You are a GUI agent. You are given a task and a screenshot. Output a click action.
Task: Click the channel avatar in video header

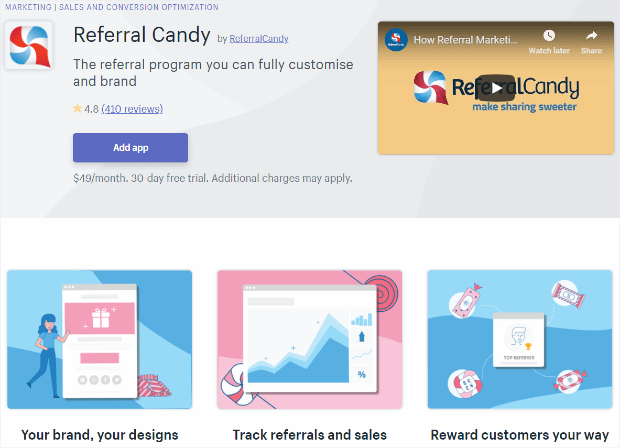click(397, 40)
